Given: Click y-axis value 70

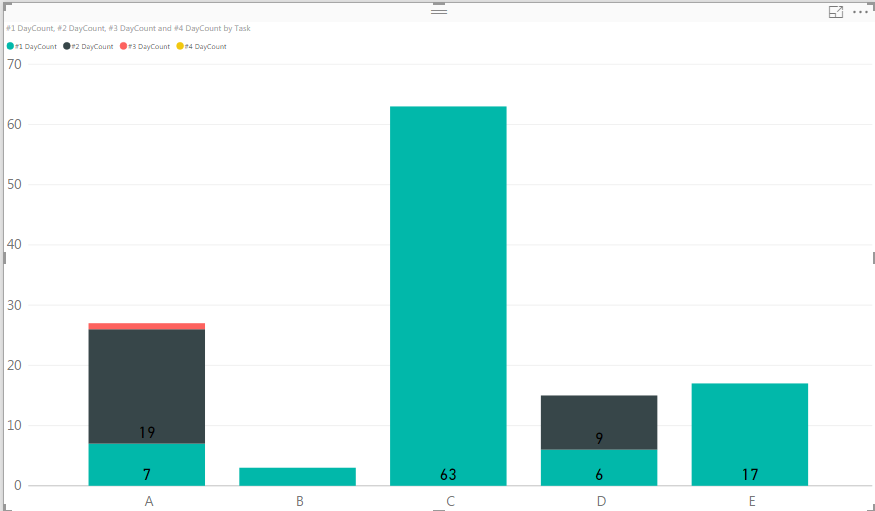Looking at the screenshot, I should coord(14,64).
